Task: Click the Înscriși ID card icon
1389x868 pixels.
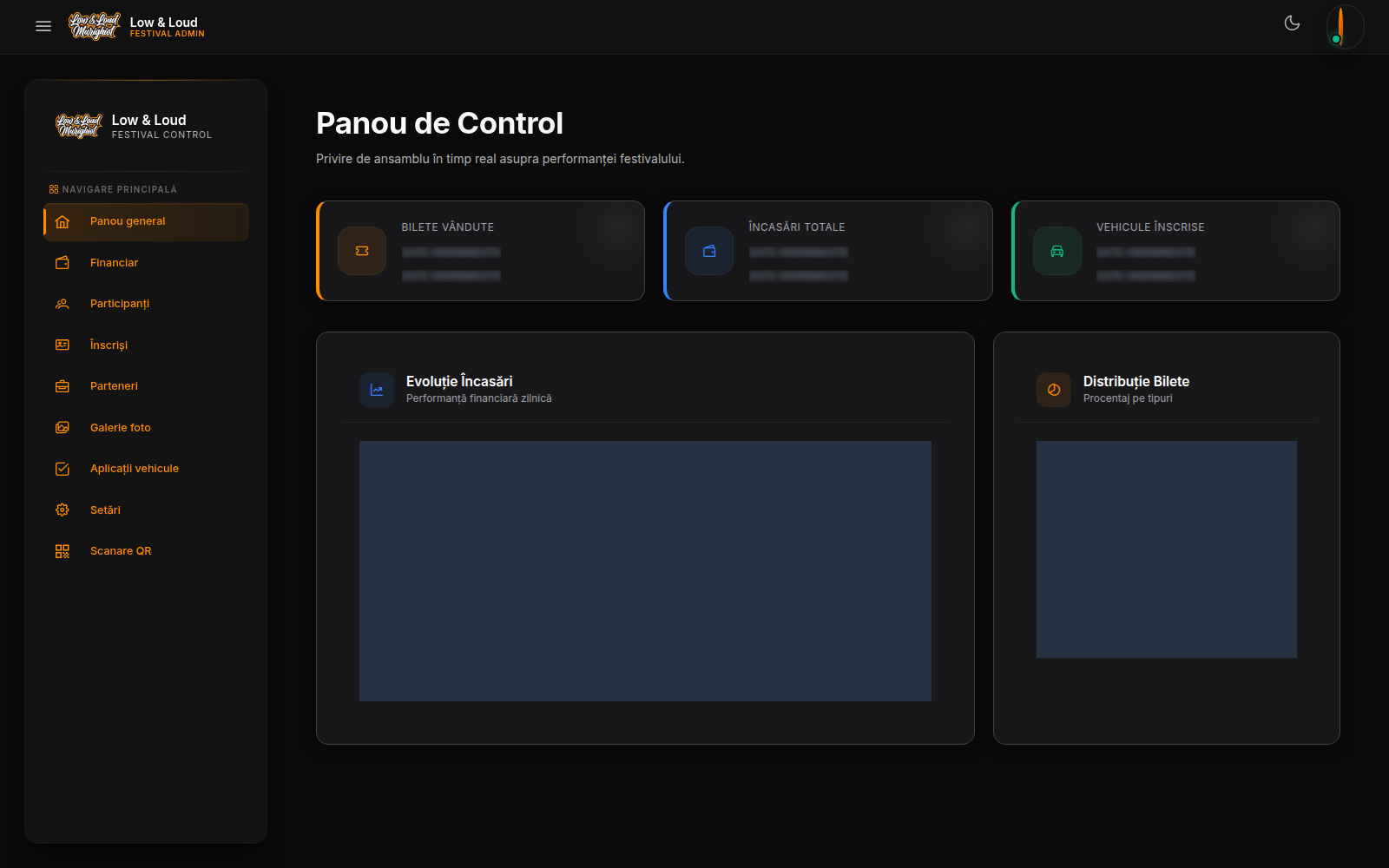Action: (x=63, y=345)
